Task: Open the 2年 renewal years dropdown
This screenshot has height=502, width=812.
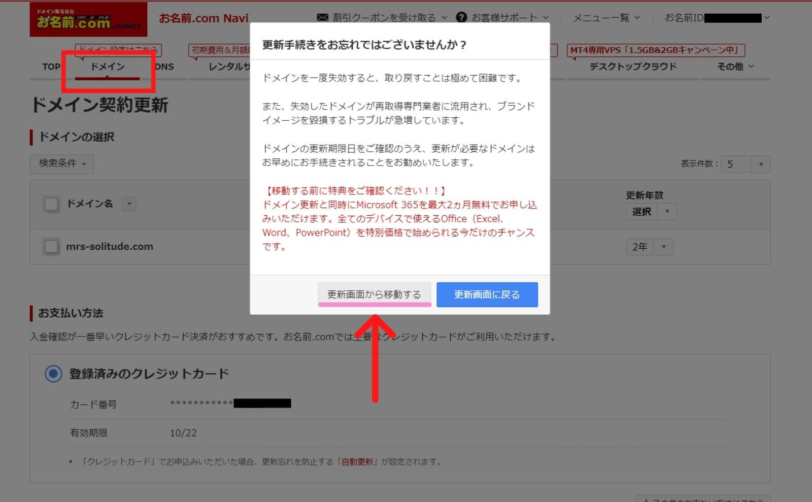Action: tap(649, 247)
